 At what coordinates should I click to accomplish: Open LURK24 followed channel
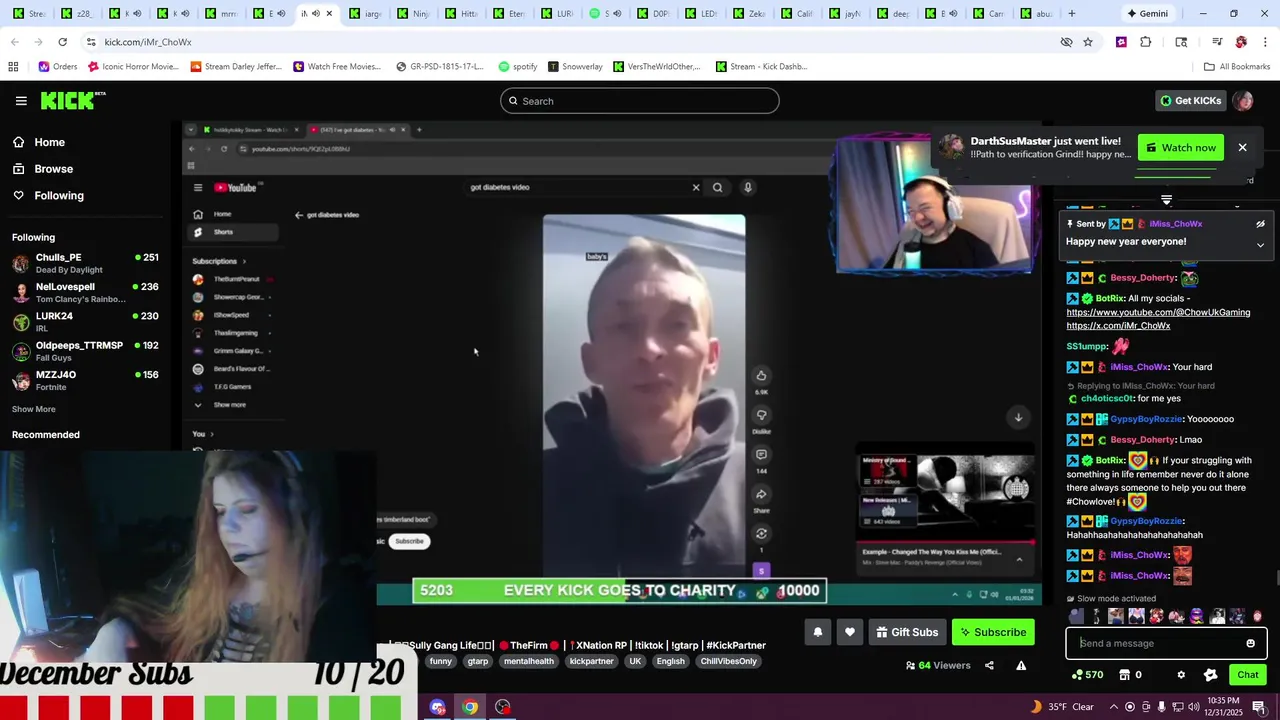[85, 321]
